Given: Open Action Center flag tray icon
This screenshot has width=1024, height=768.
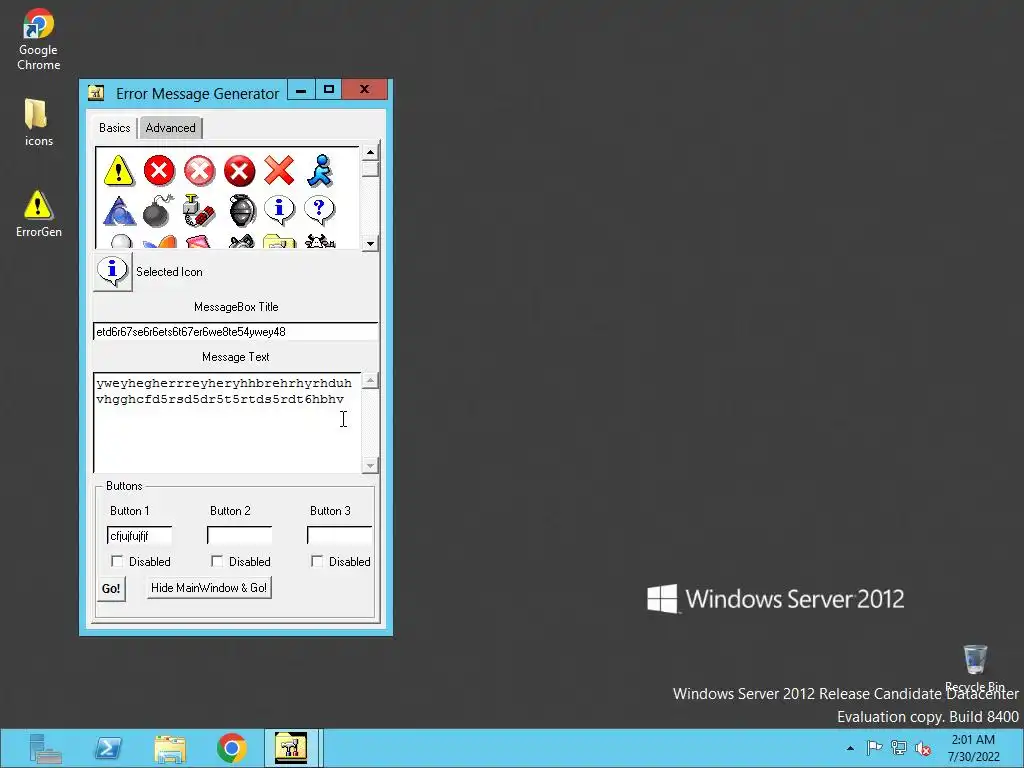Looking at the screenshot, I should [x=874, y=748].
